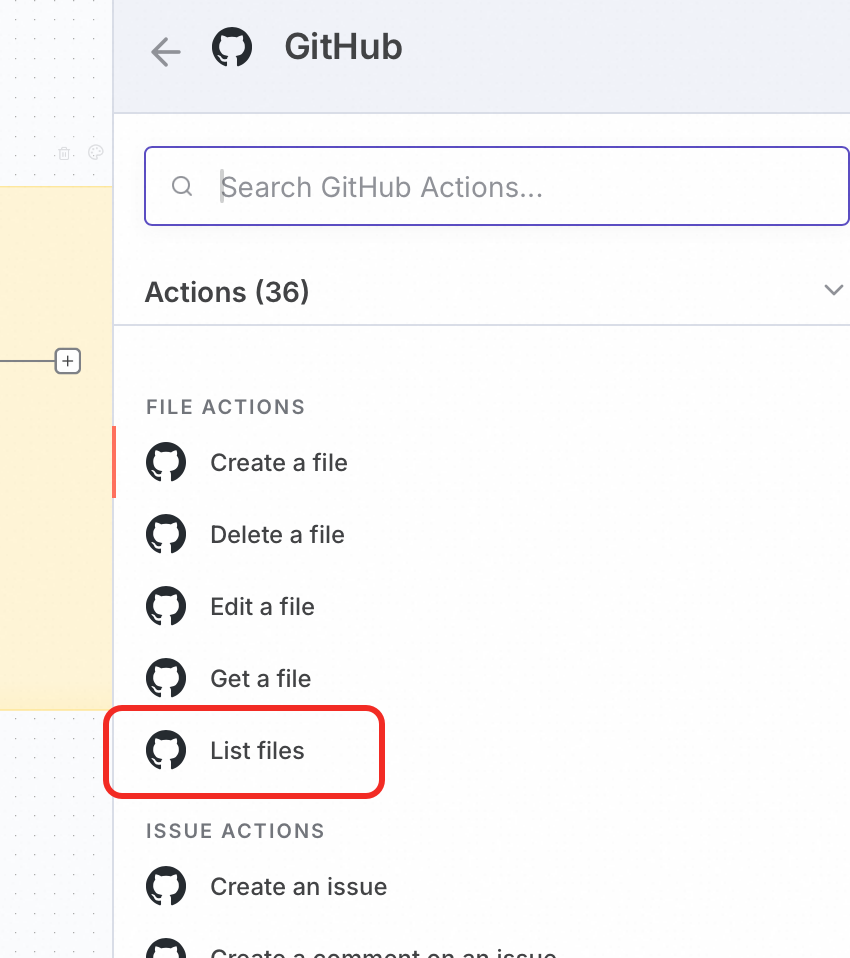850x958 pixels.
Task: Open the sticky note color palette
Action: pos(96,152)
